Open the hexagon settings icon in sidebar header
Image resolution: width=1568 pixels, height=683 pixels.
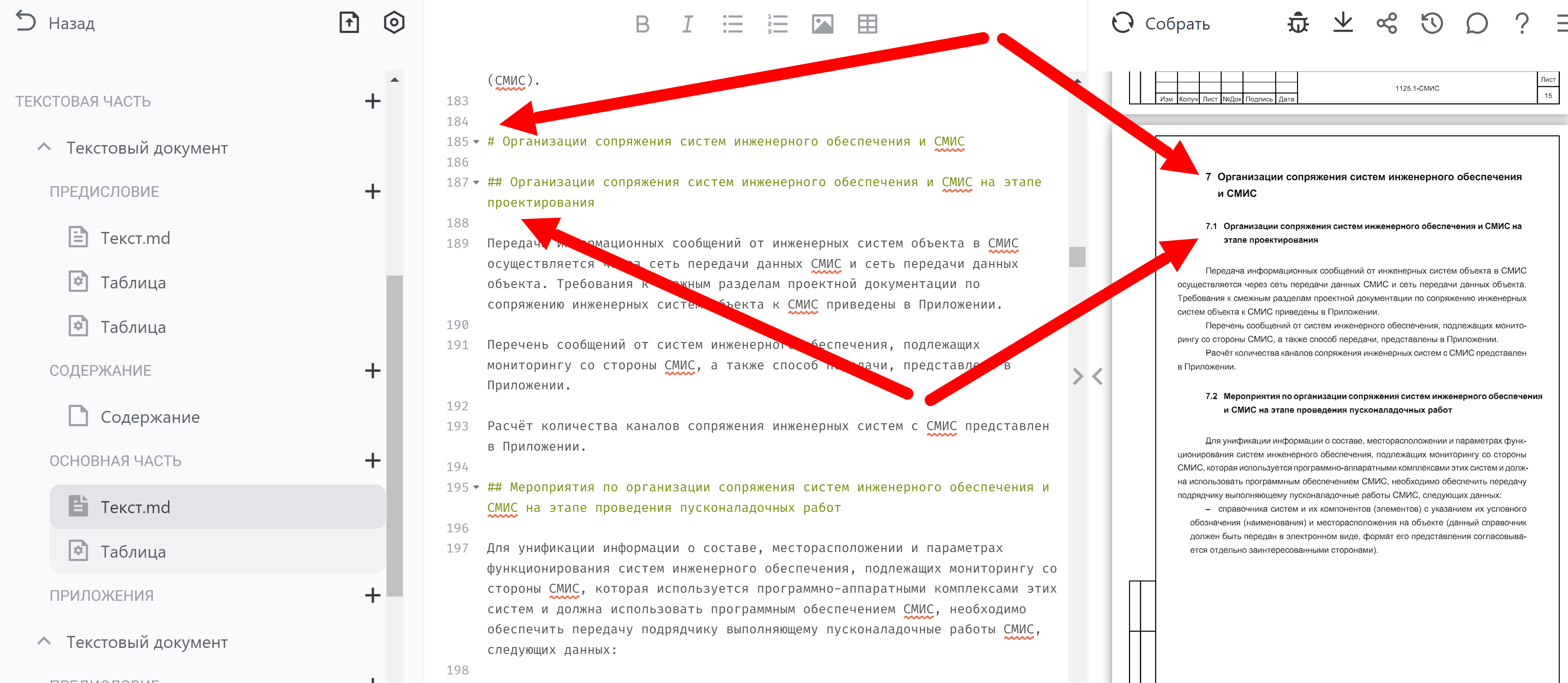[394, 23]
